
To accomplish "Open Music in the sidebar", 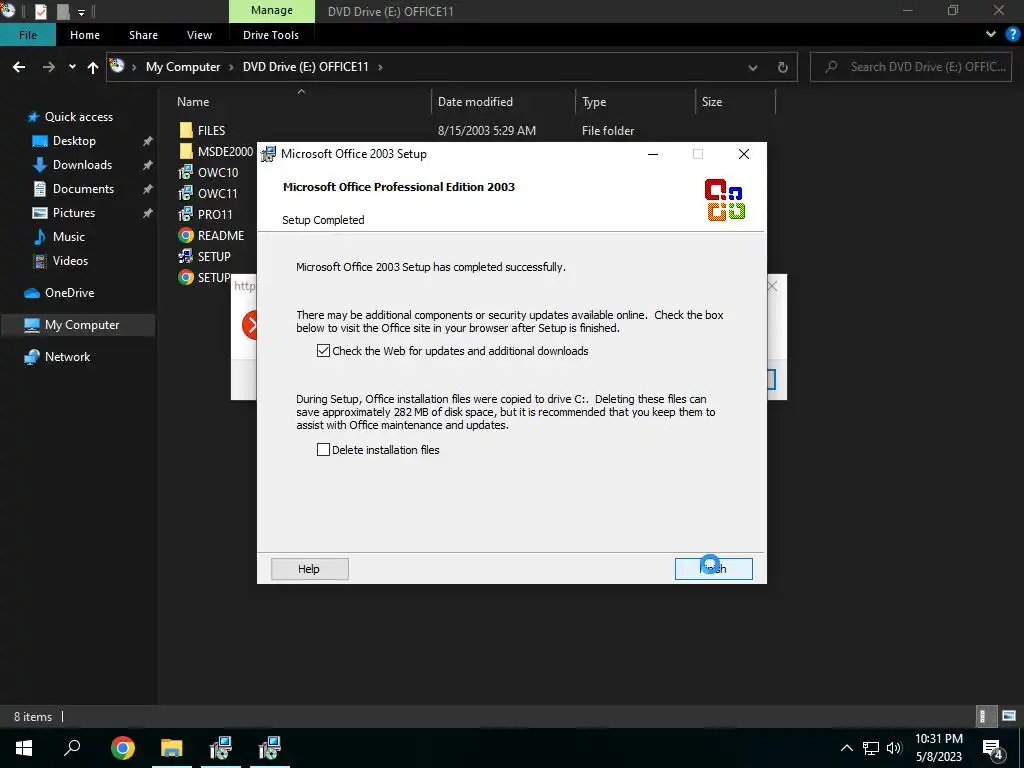I will tap(59, 236).
